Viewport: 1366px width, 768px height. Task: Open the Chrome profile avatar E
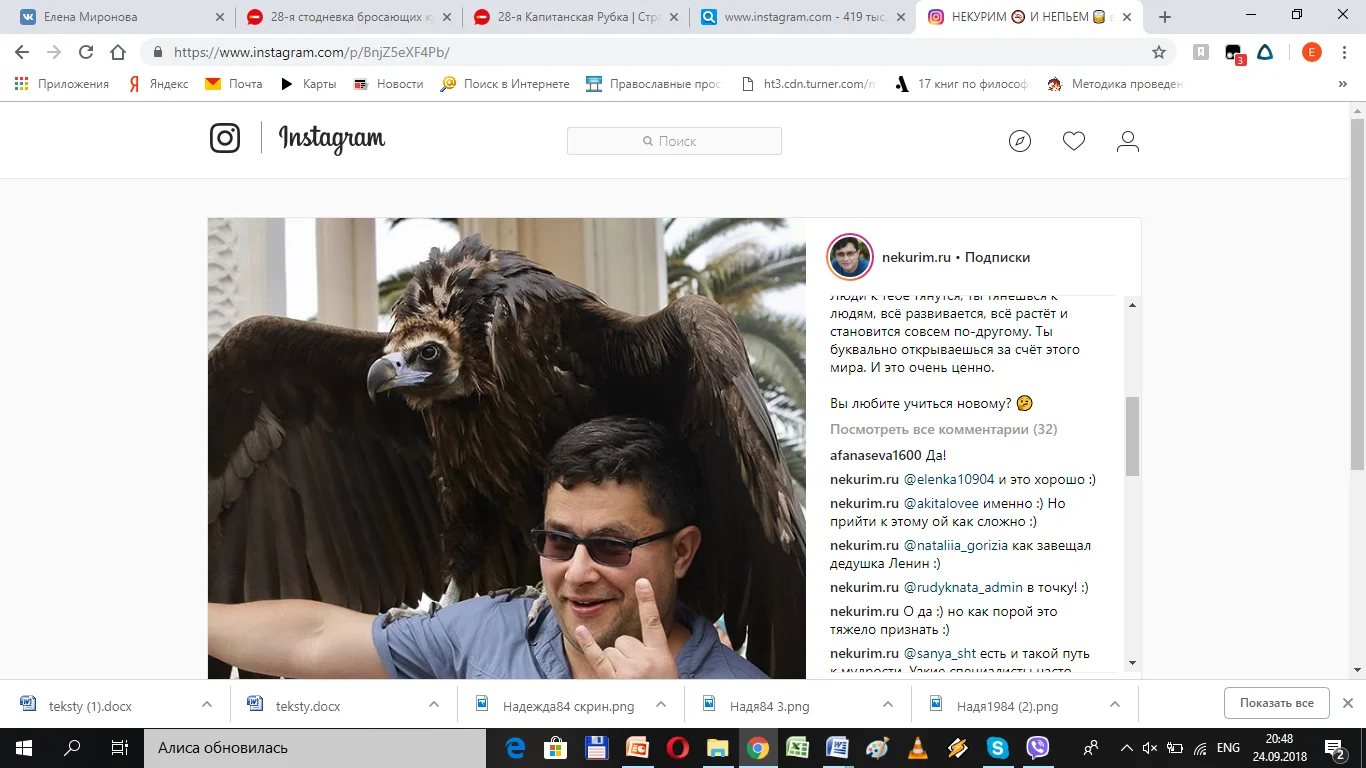coord(1311,53)
